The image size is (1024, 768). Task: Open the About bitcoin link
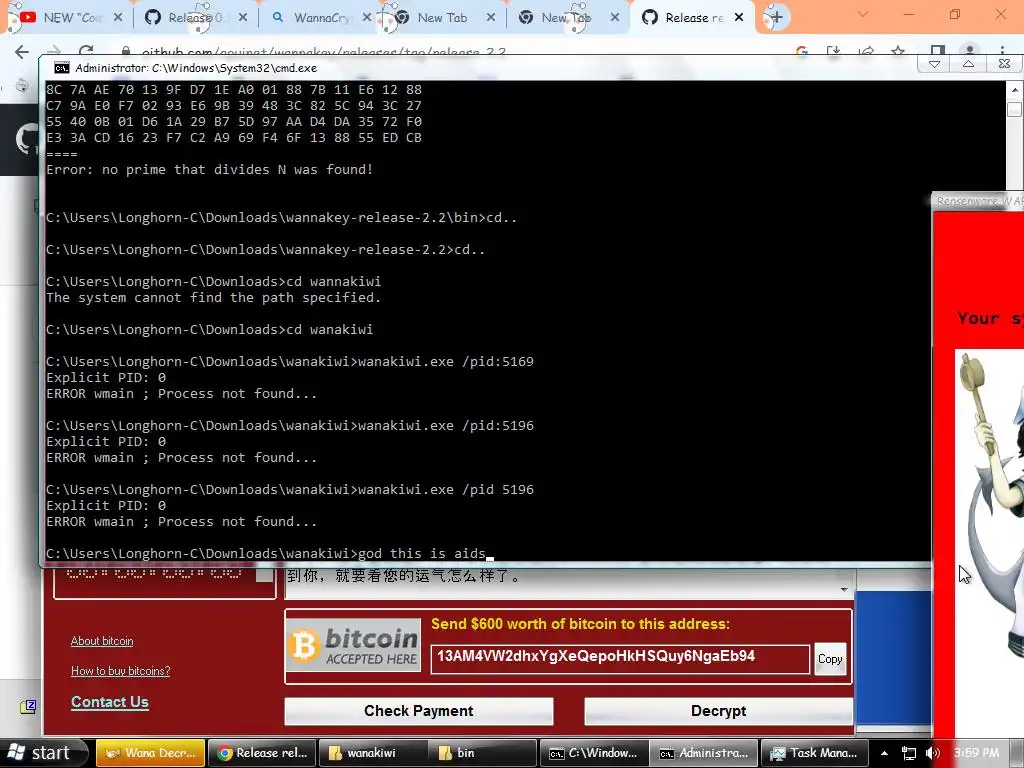[102, 641]
